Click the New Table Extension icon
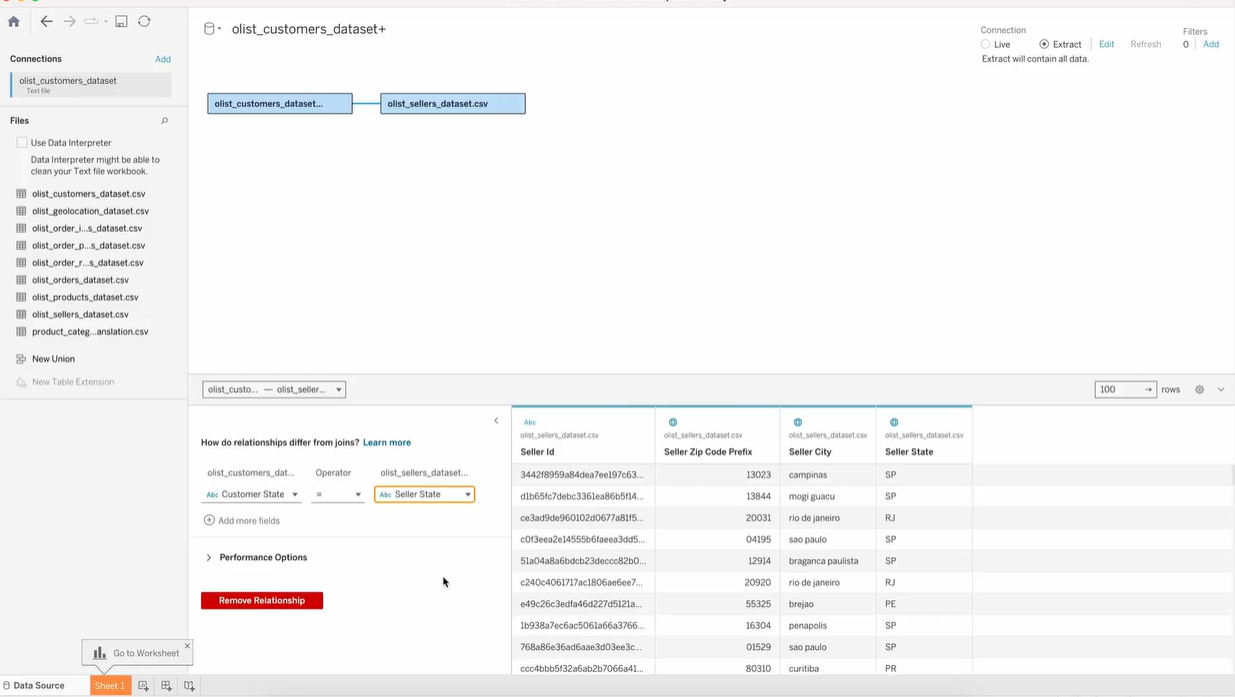The height and width of the screenshot is (697, 1235). 21,382
